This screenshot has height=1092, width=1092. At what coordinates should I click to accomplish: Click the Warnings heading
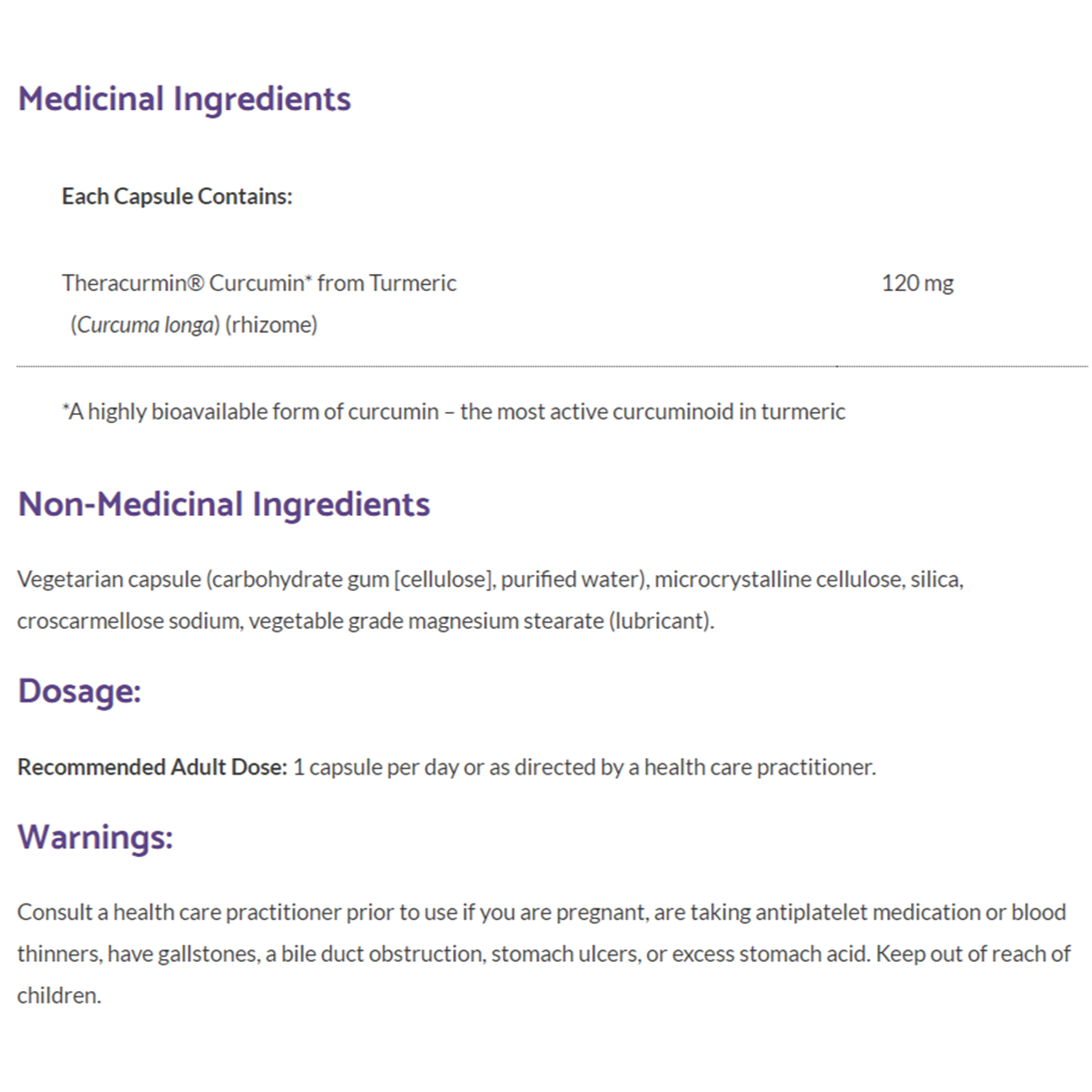(x=96, y=837)
